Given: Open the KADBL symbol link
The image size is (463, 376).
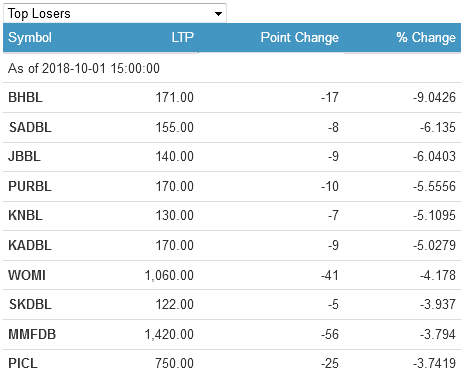Looking at the screenshot, I should pyautogui.click(x=30, y=245).
